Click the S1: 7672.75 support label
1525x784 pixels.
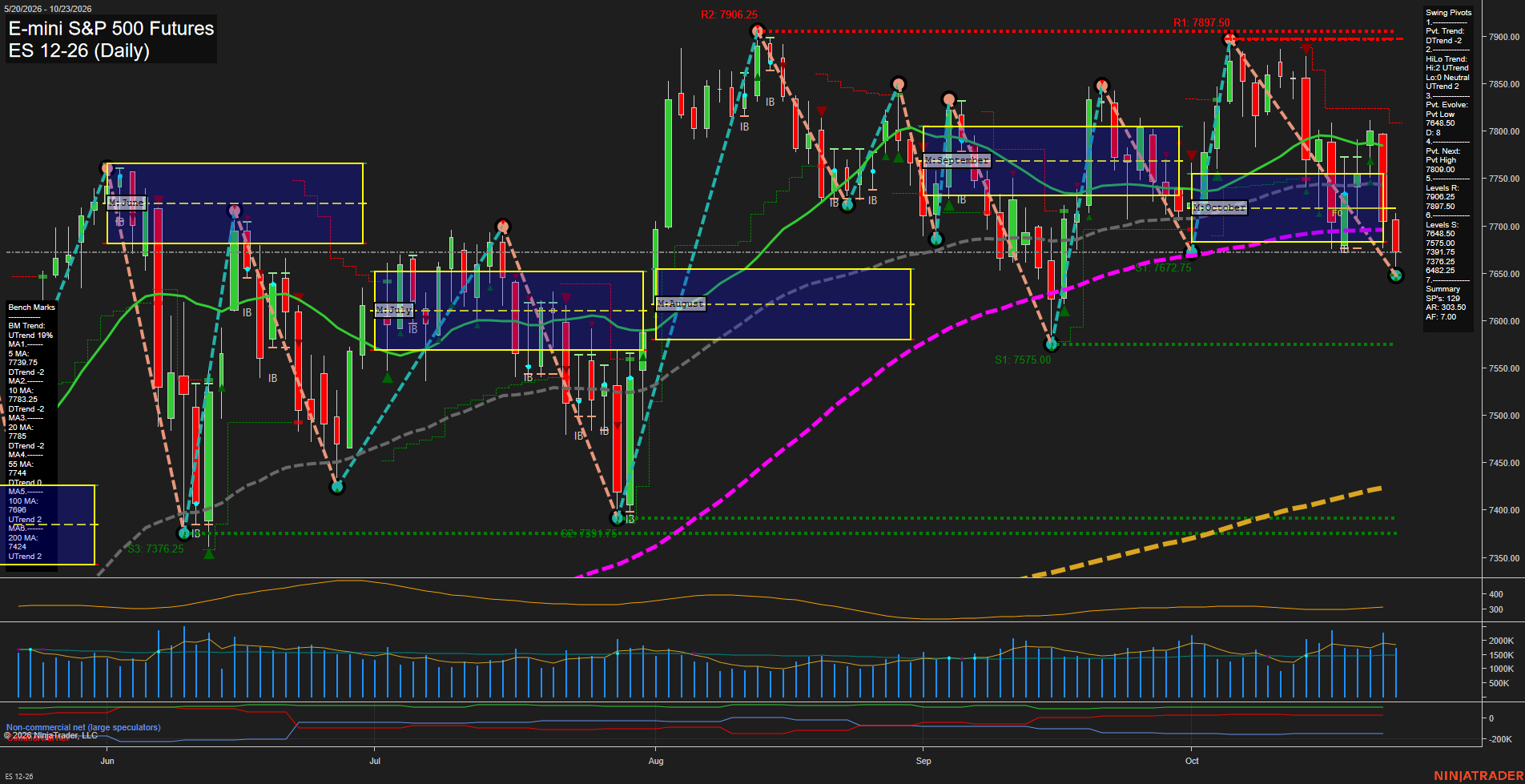click(x=1163, y=268)
